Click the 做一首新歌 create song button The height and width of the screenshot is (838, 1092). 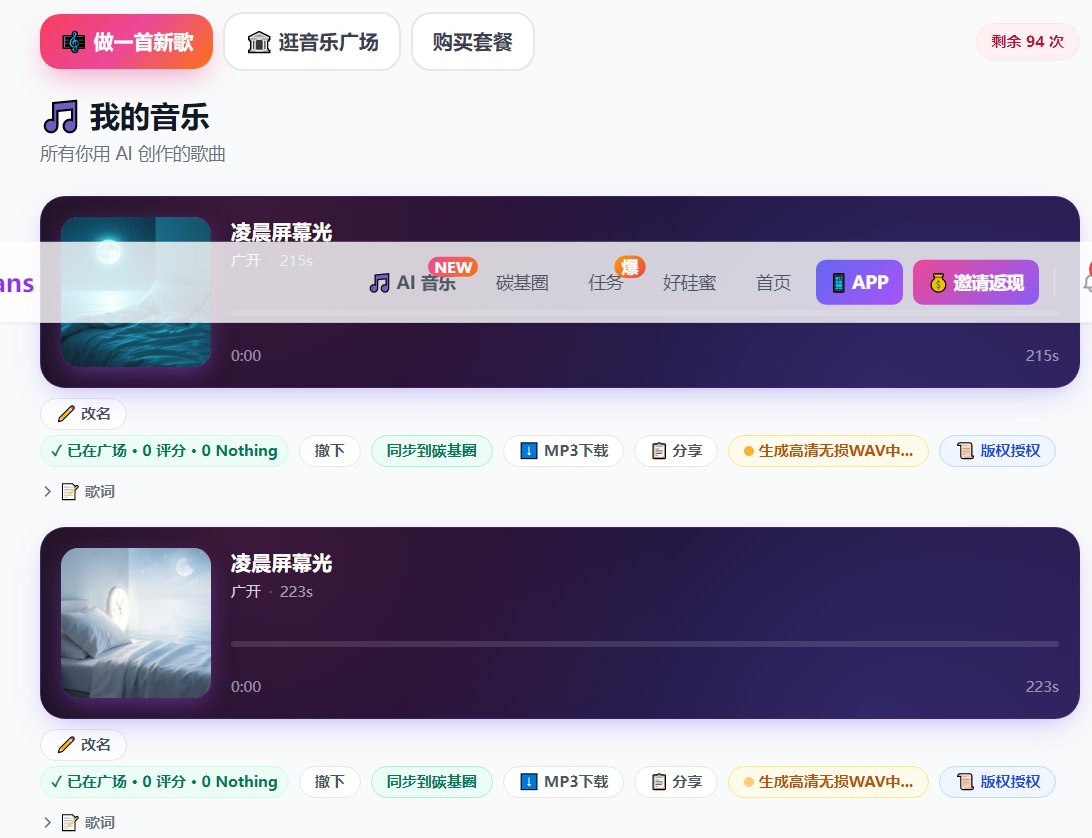pyautogui.click(x=126, y=42)
